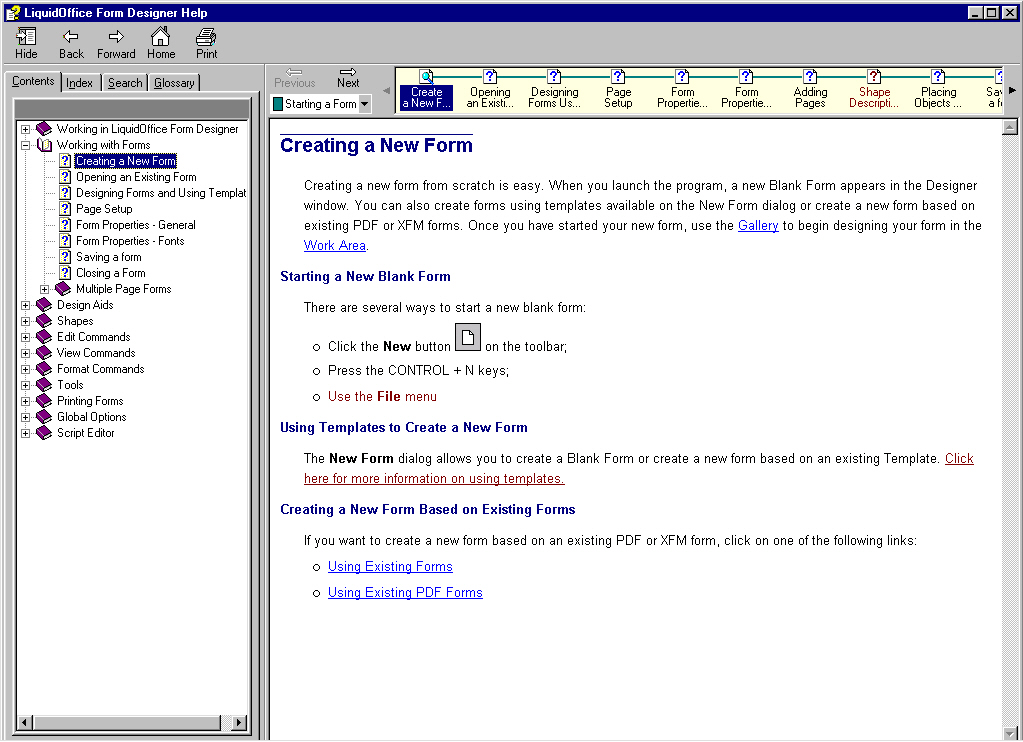Click the Previous topic arrow
The image size is (1023, 742).
click(294, 72)
